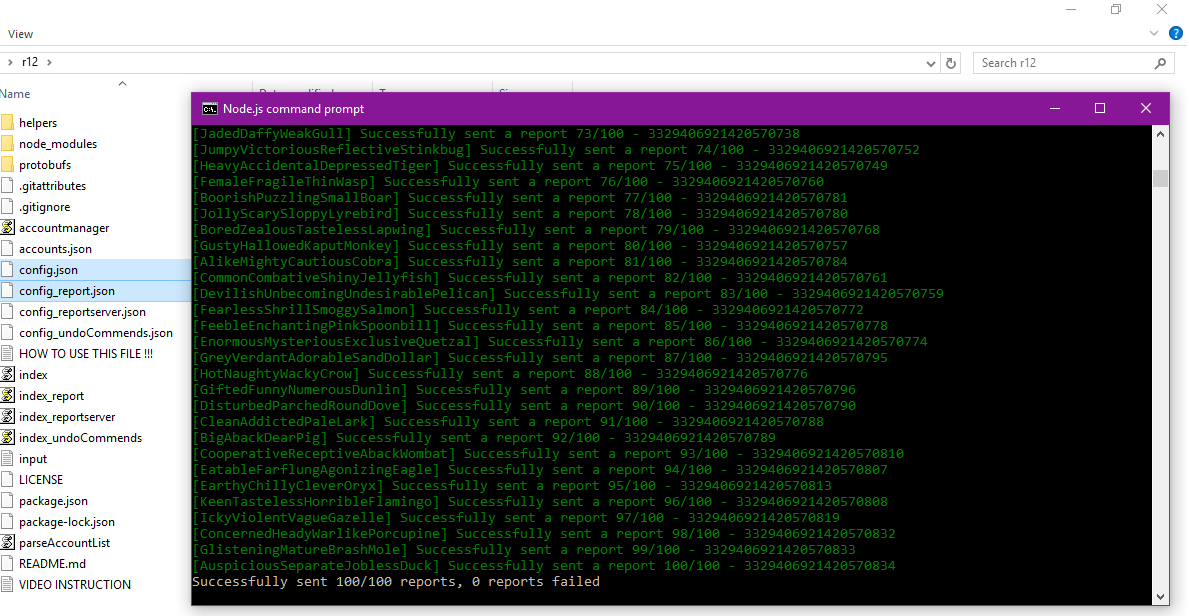Click the HeavyAccidentalDepressedTiger report line
This screenshot has height=616, width=1189.
click(539, 165)
